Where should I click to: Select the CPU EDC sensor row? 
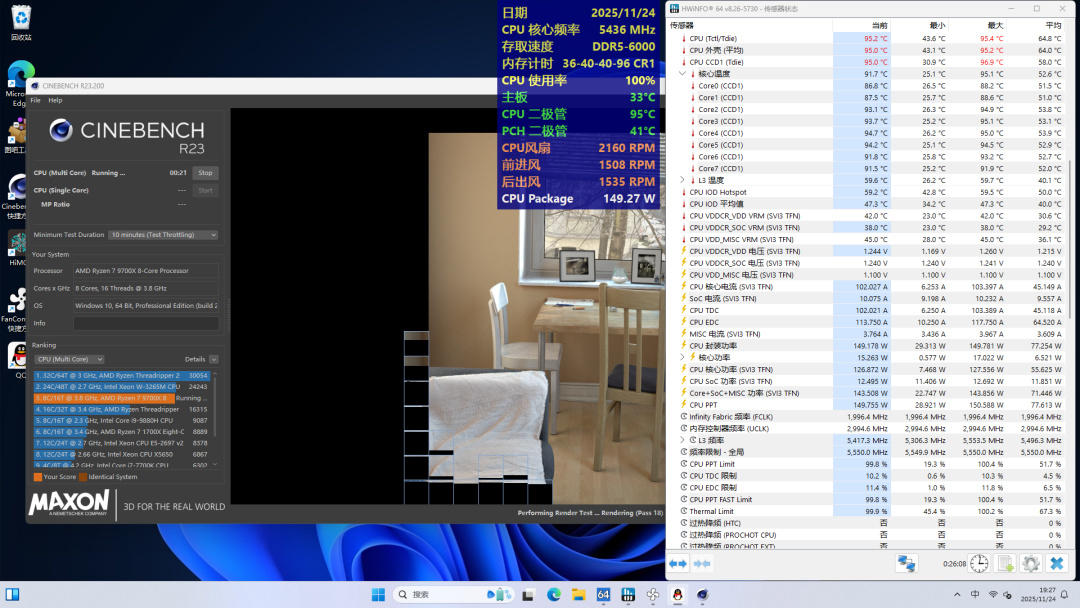point(866,322)
